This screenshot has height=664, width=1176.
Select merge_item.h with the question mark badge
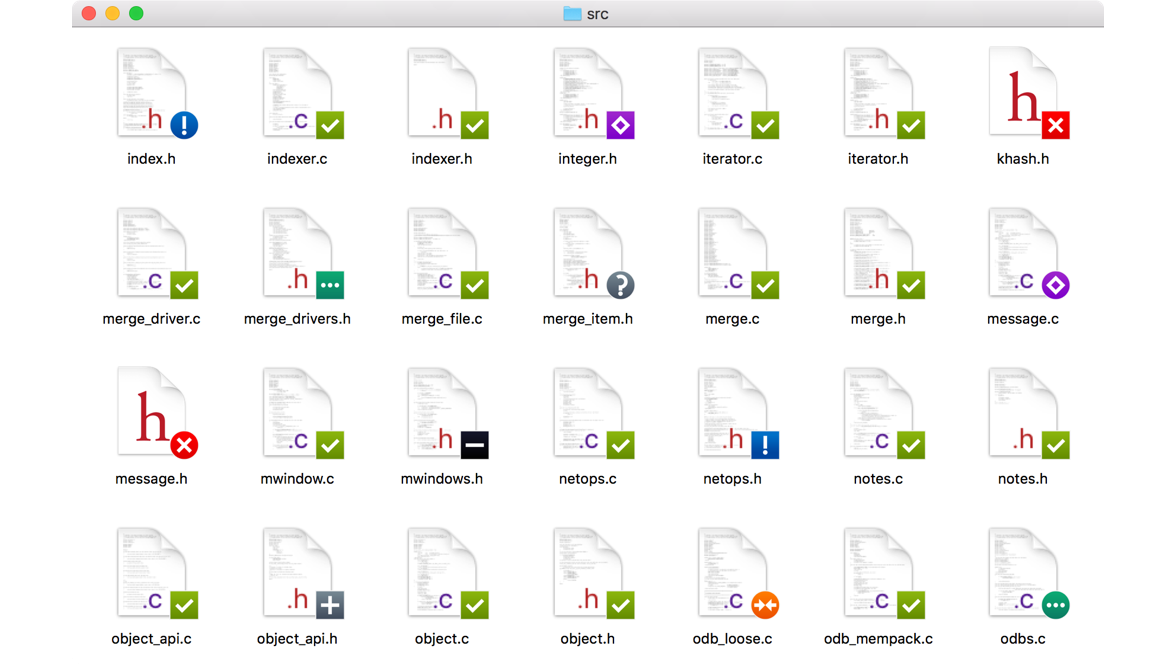tap(588, 255)
